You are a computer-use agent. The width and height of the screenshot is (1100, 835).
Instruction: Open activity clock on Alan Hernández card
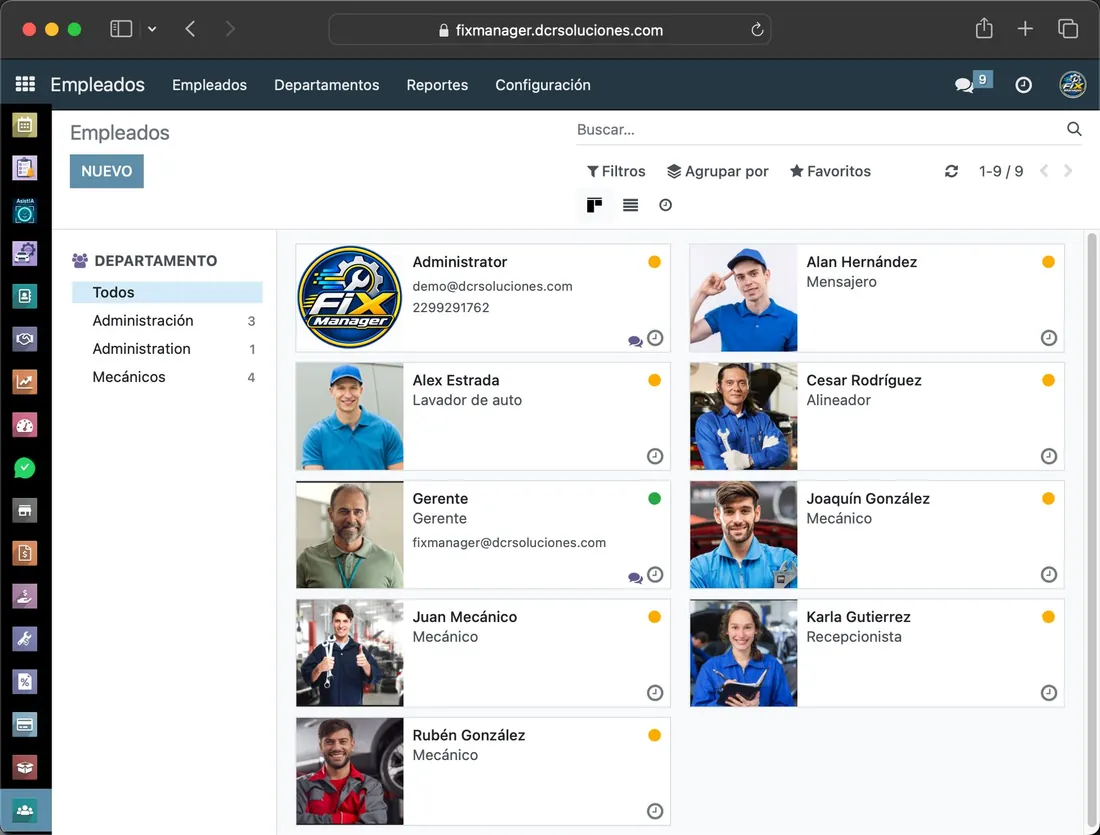[x=1048, y=338]
